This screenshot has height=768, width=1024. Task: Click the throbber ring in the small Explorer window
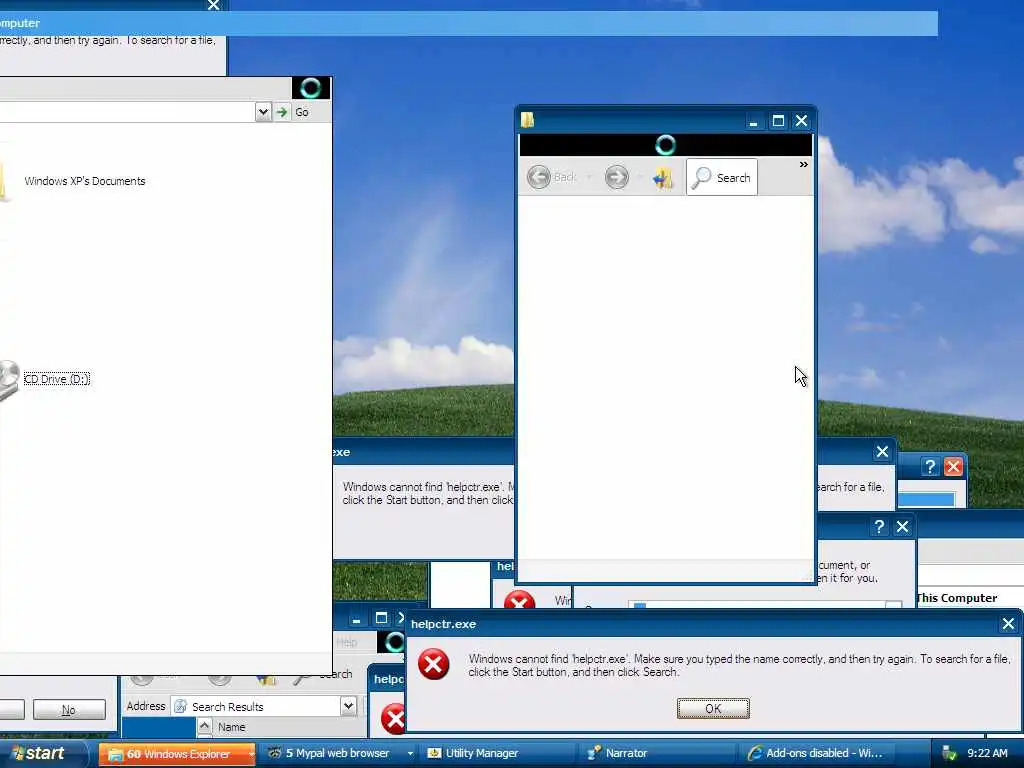pos(665,145)
